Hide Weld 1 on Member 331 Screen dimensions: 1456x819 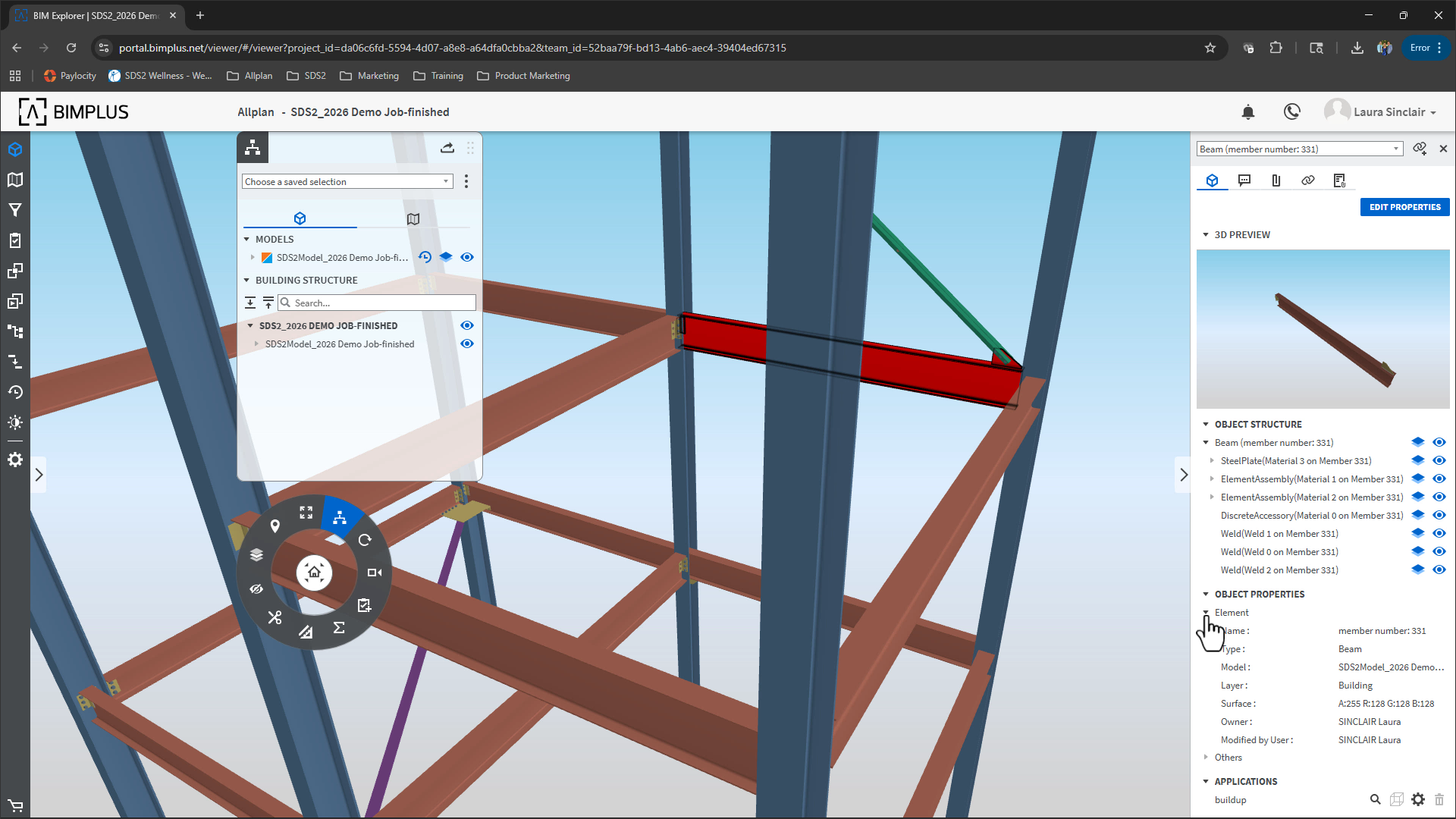[x=1439, y=534]
